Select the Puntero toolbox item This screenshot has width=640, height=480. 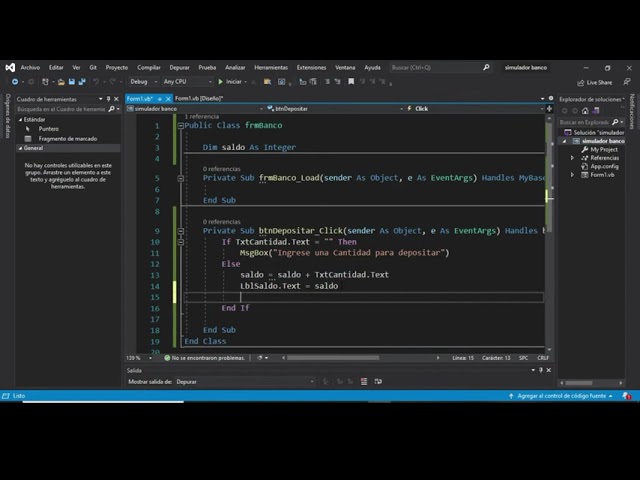[x=49, y=129]
